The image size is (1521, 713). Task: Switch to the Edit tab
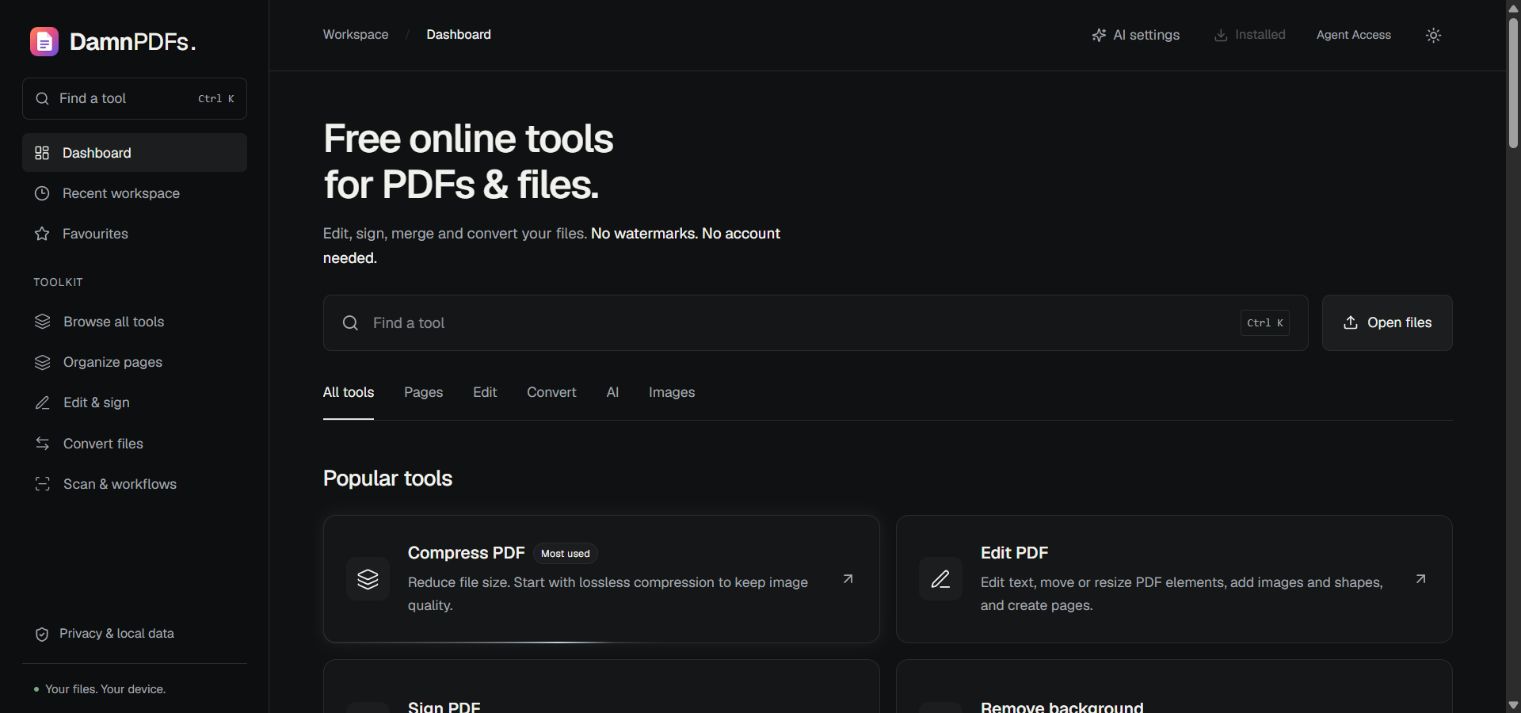click(x=485, y=392)
